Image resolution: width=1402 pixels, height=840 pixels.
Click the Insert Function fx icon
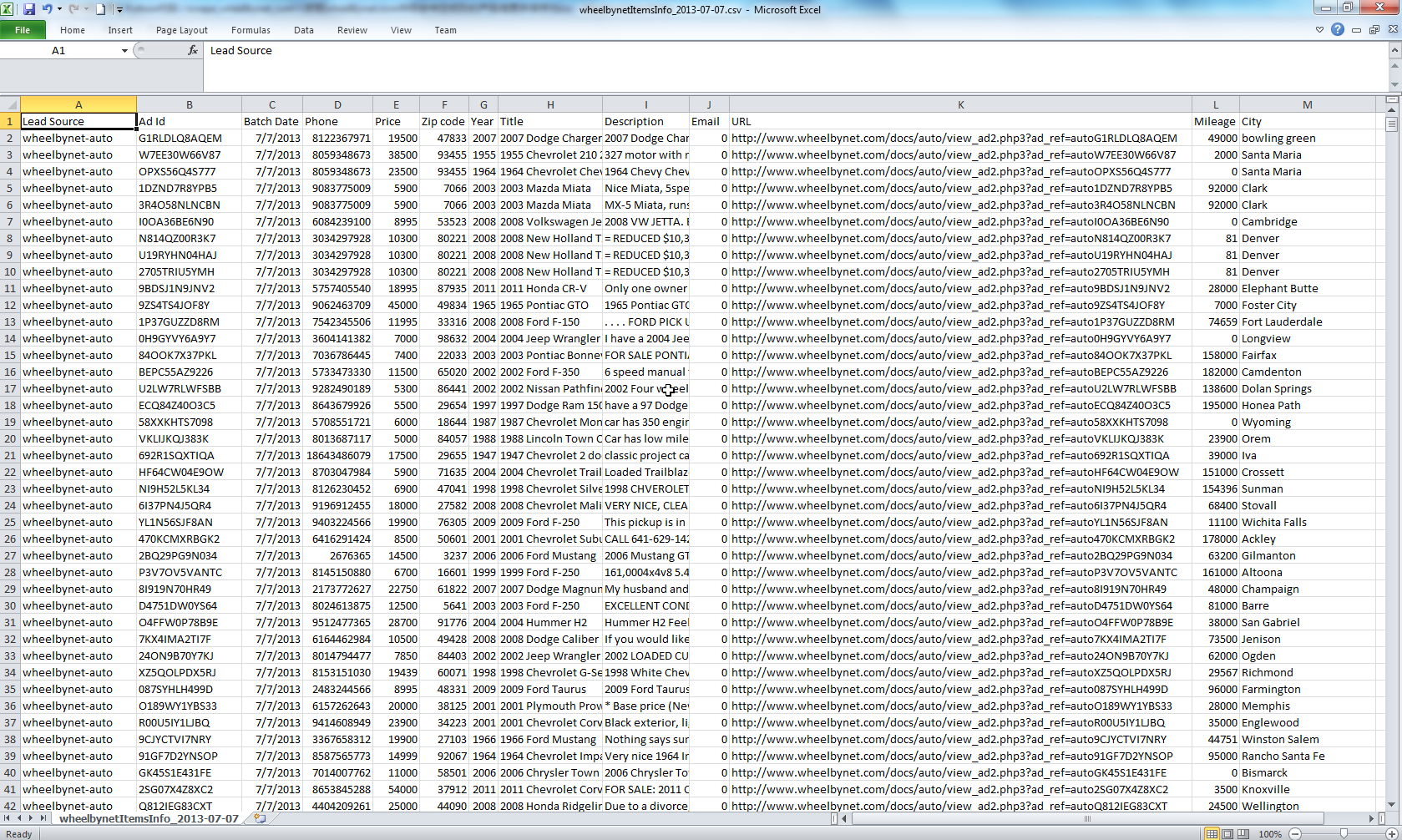[193, 50]
